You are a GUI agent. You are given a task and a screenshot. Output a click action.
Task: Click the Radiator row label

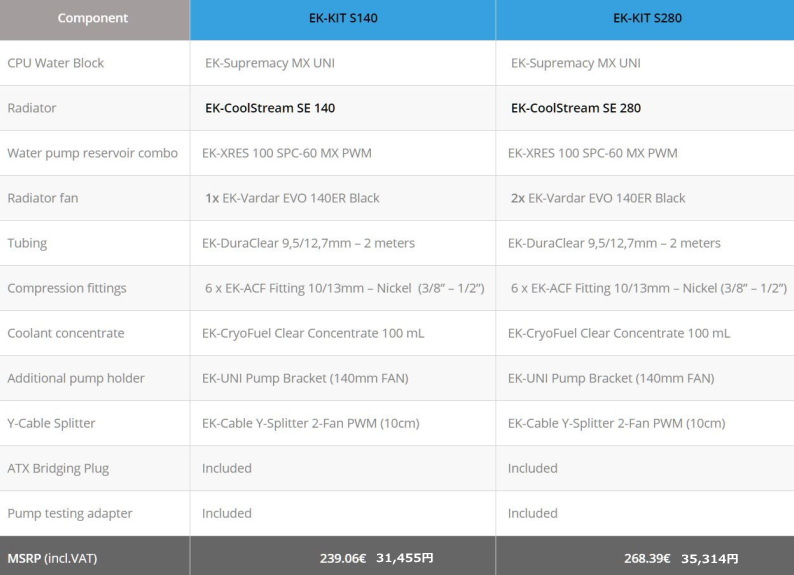[x=32, y=108]
